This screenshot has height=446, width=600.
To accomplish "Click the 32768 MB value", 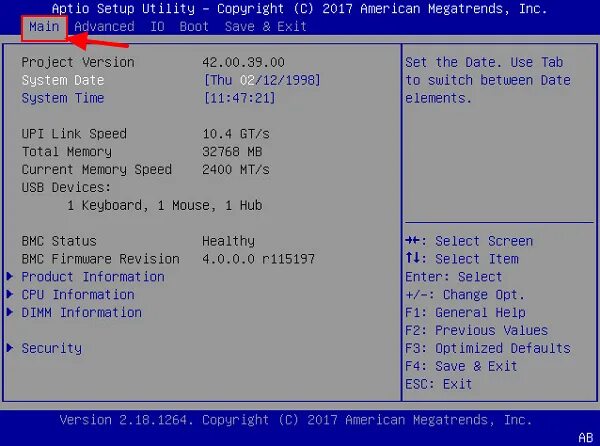I will [232, 152].
